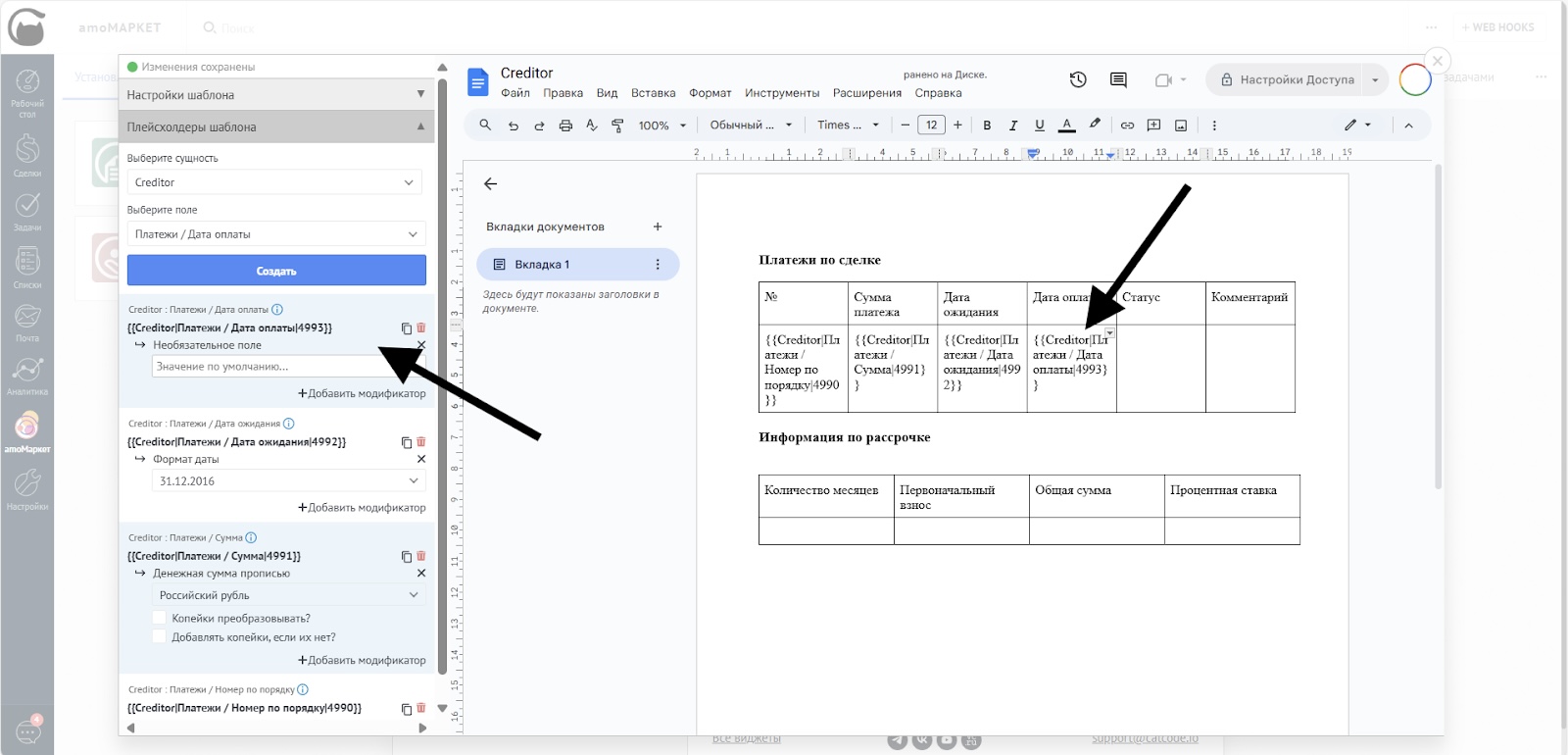Open comments history icon
Screen dimensions: 1568x755
[1118, 79]
